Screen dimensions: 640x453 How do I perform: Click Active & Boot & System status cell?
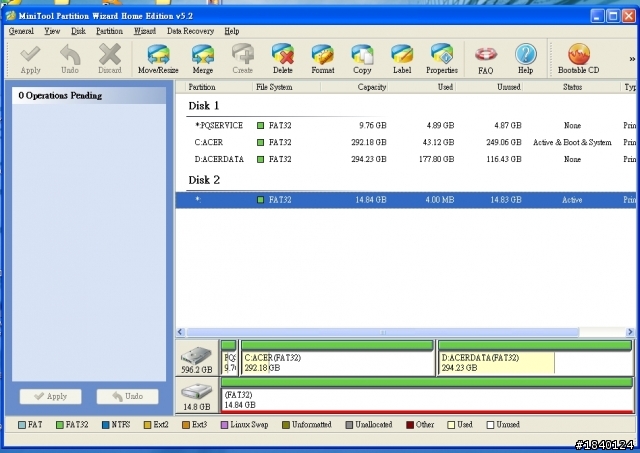click(x=572, y=142)
